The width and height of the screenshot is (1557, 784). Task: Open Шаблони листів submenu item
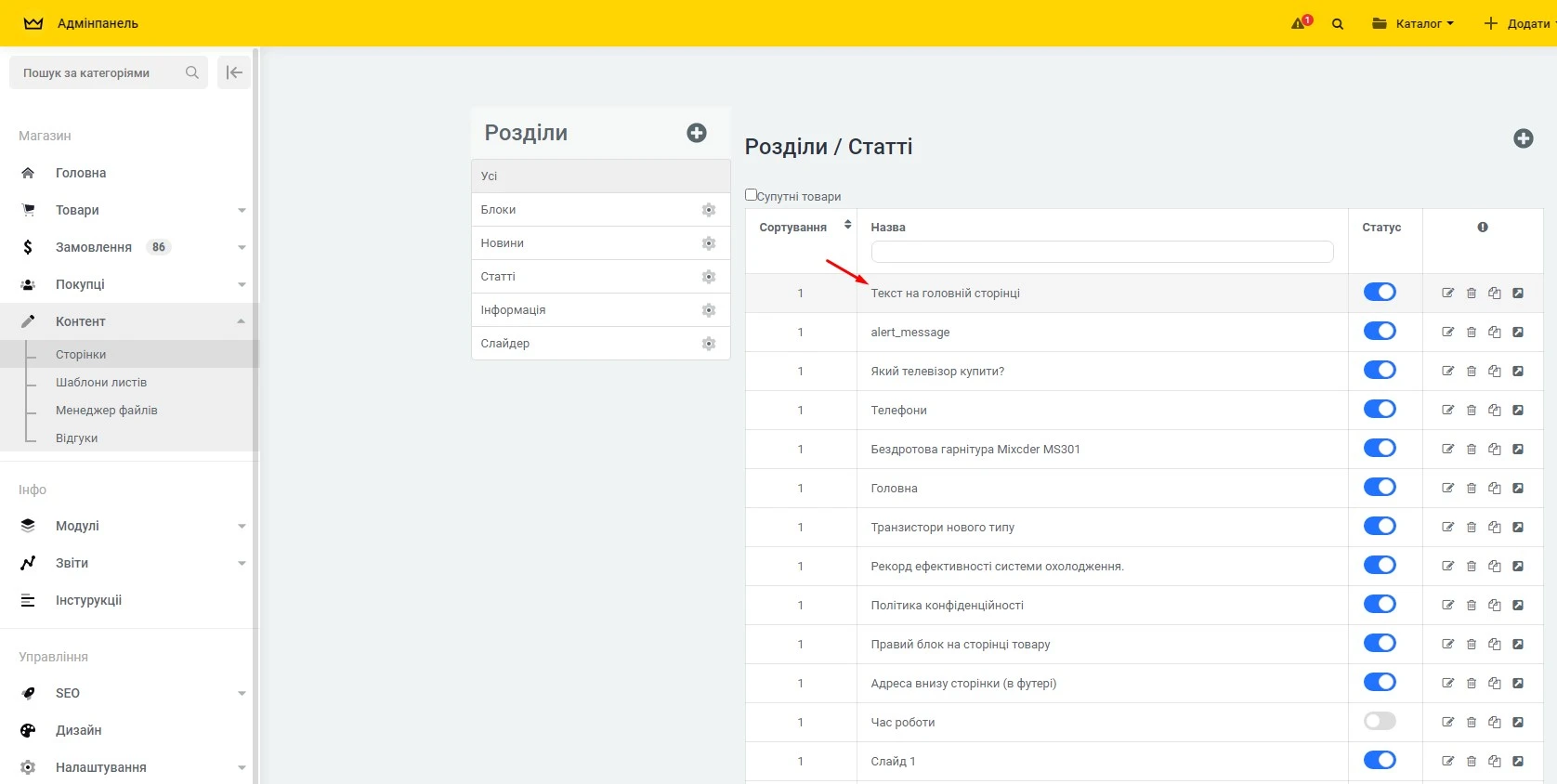pos(101,382)
